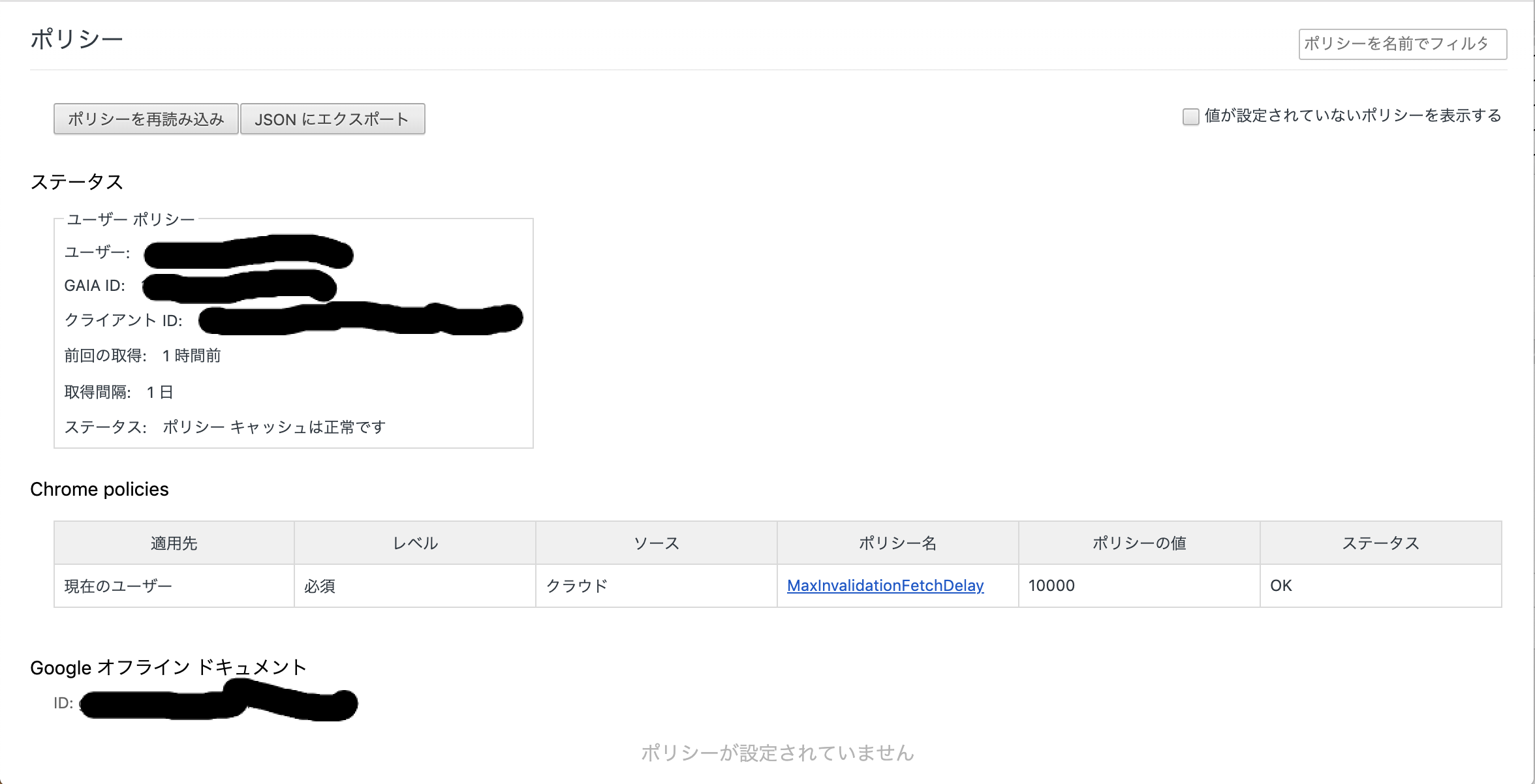The height and width of the screenshot is (784, 1535).
Task: Click the ソース column header
Action: (657, 543)
